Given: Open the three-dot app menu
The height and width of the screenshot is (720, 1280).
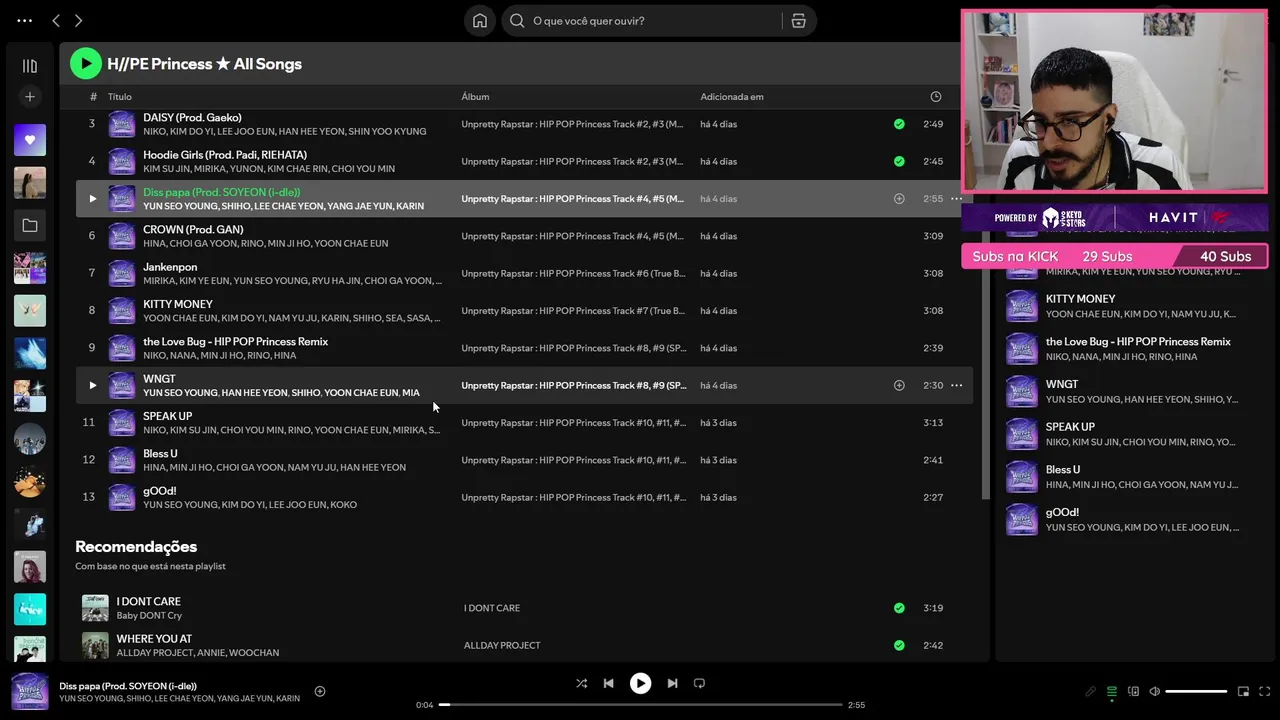Looking at the screenshot, I should click(25, 20).
